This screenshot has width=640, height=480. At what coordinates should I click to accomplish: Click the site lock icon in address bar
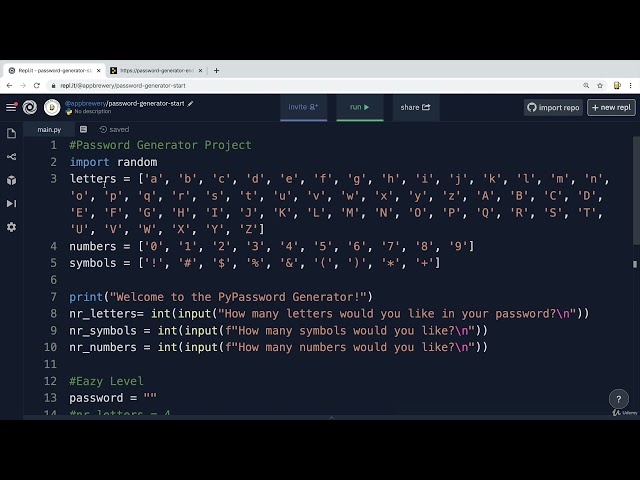[x=53, y=86]
